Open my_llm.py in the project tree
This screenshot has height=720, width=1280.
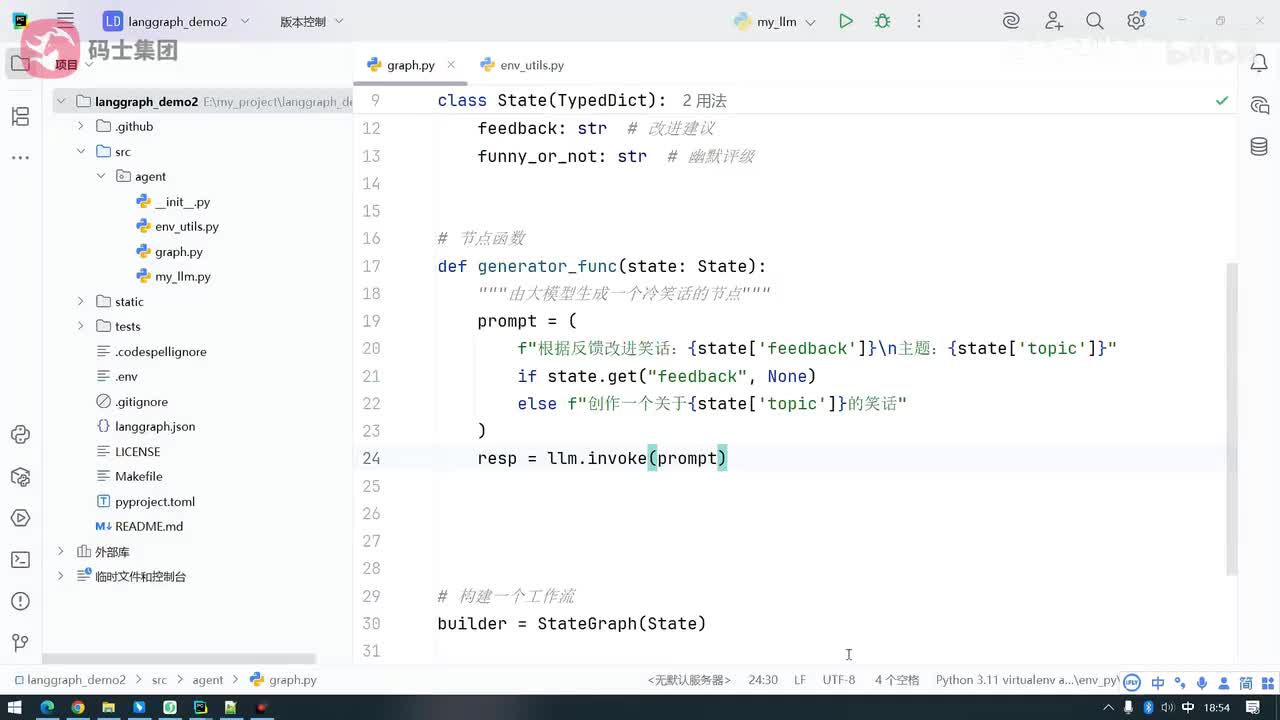[x=182, y=277]
